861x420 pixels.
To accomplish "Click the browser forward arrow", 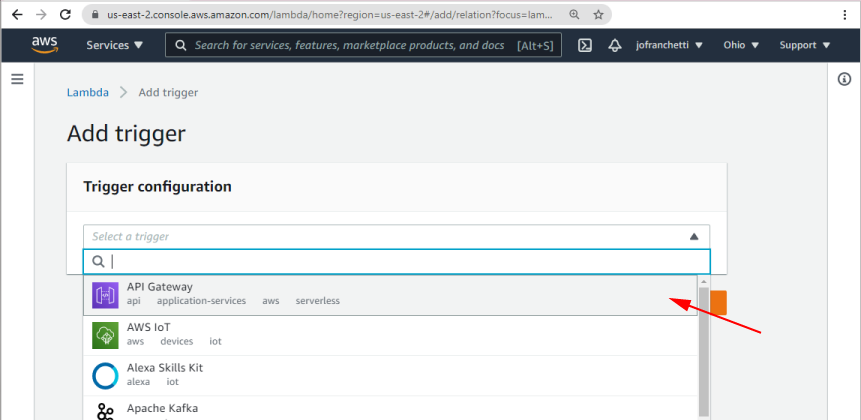I will (41, 15).
